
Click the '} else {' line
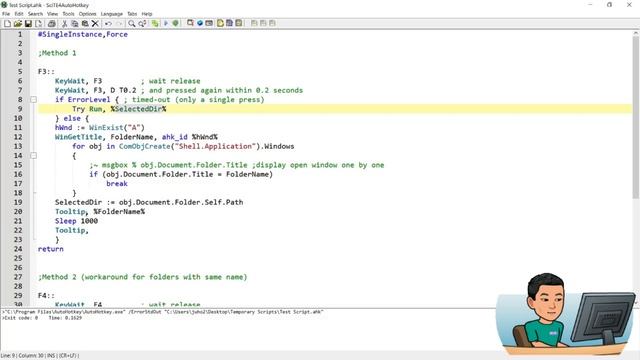pos(72,118)
